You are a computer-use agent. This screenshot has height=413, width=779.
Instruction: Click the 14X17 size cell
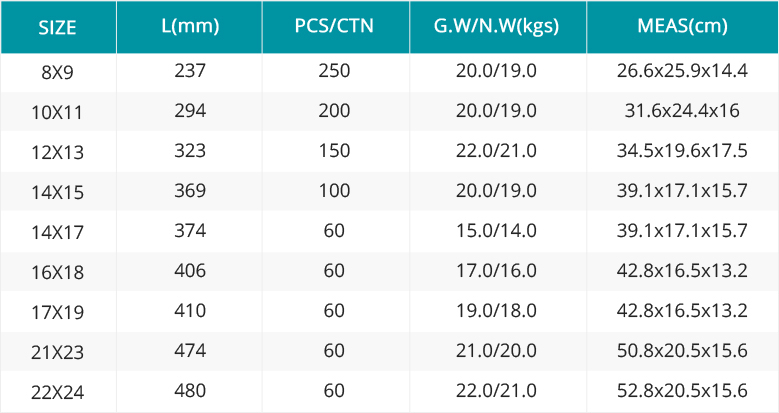(x=58, y=232)
